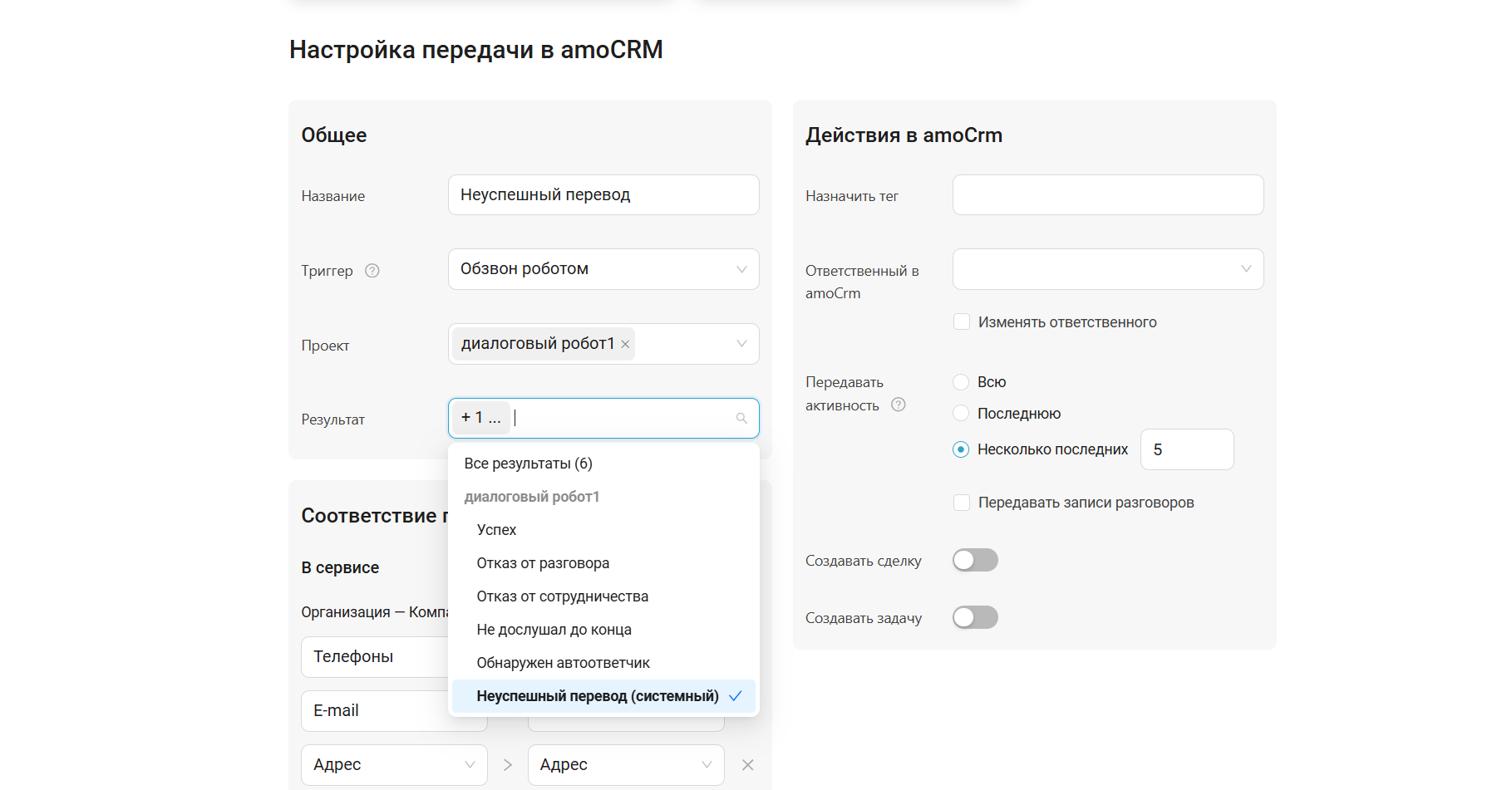The width and height of the screenshot is (1512, 790).
Task: Delete the Адрес field mapping row
Action: click(x=747, y=765)
